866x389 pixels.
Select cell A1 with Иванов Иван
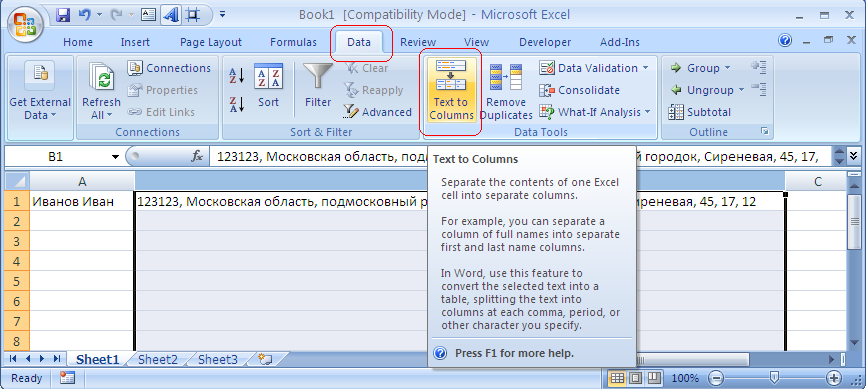point(82,202)
